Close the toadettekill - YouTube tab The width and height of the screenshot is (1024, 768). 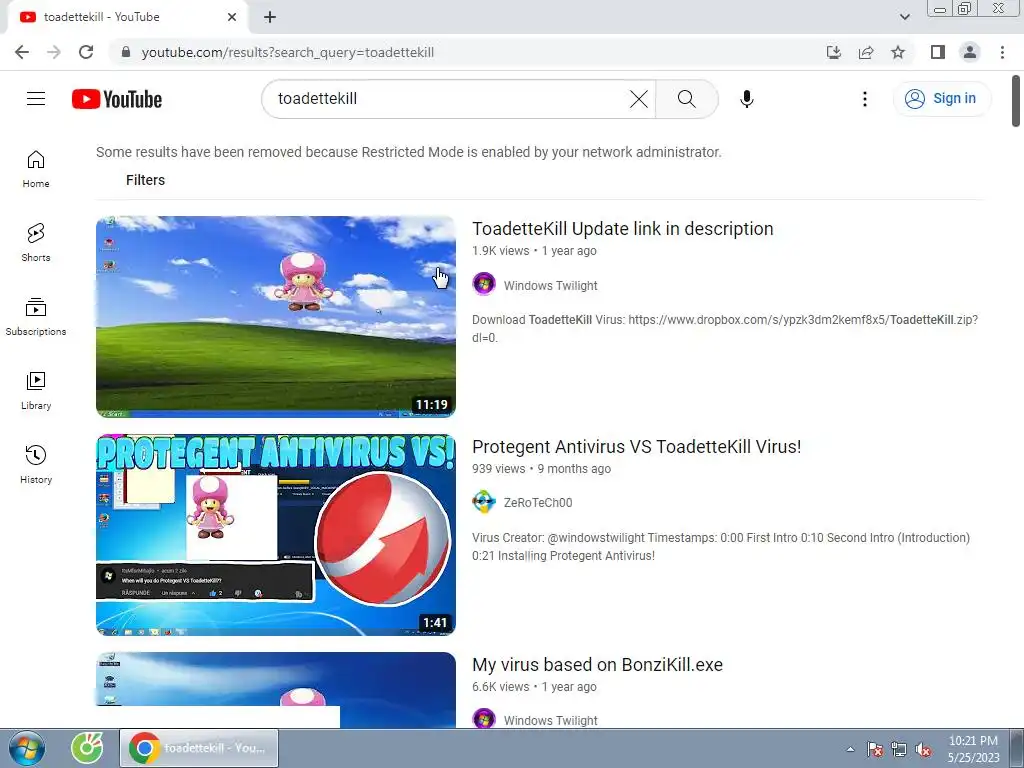[232, 17]
